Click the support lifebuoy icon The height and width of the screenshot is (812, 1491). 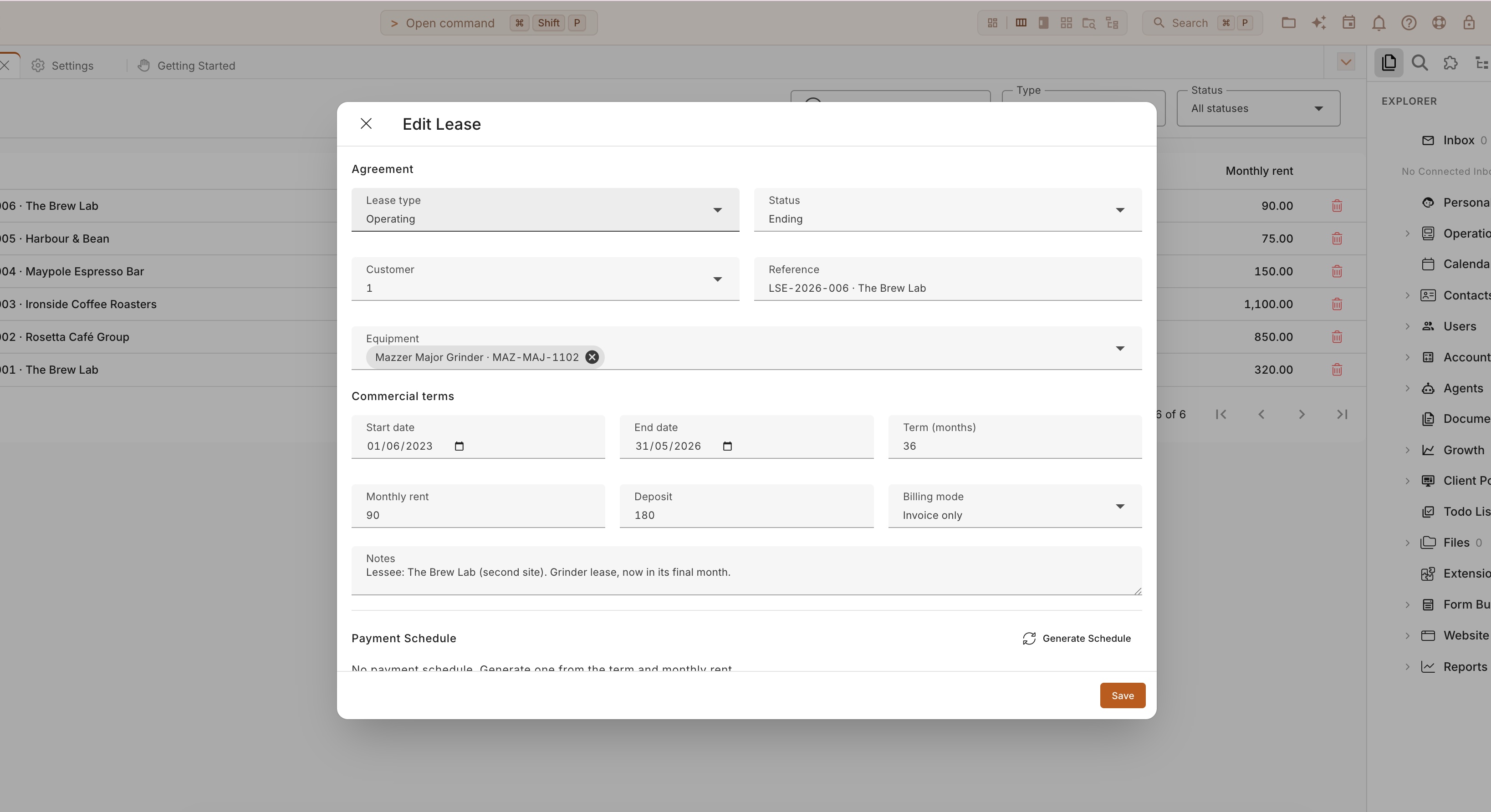click(1439, 23)
